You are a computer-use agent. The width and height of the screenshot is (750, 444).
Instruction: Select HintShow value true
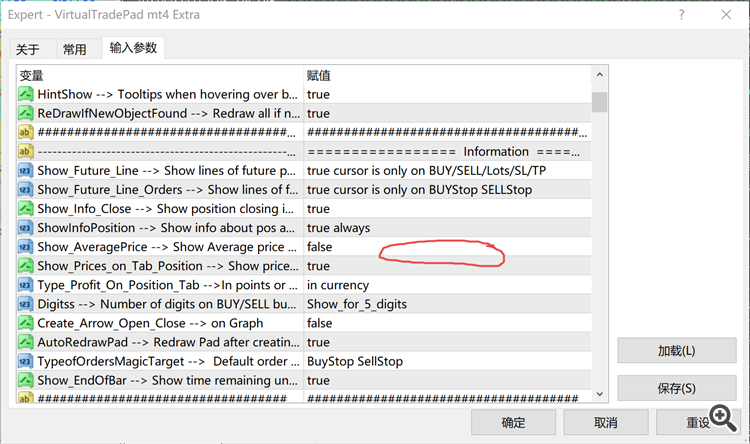point(318,94)
